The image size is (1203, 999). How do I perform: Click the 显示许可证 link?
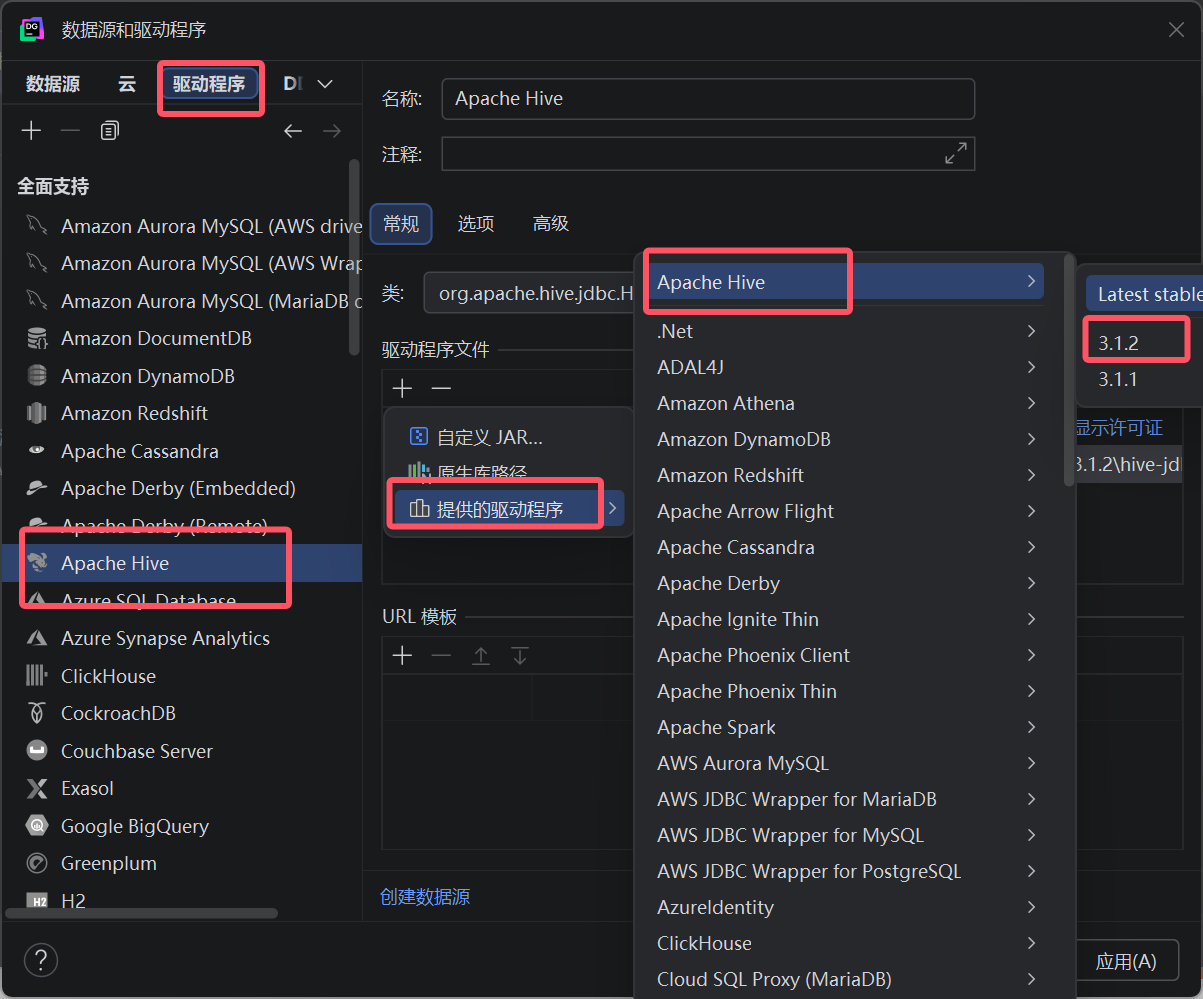(1119, 428)
